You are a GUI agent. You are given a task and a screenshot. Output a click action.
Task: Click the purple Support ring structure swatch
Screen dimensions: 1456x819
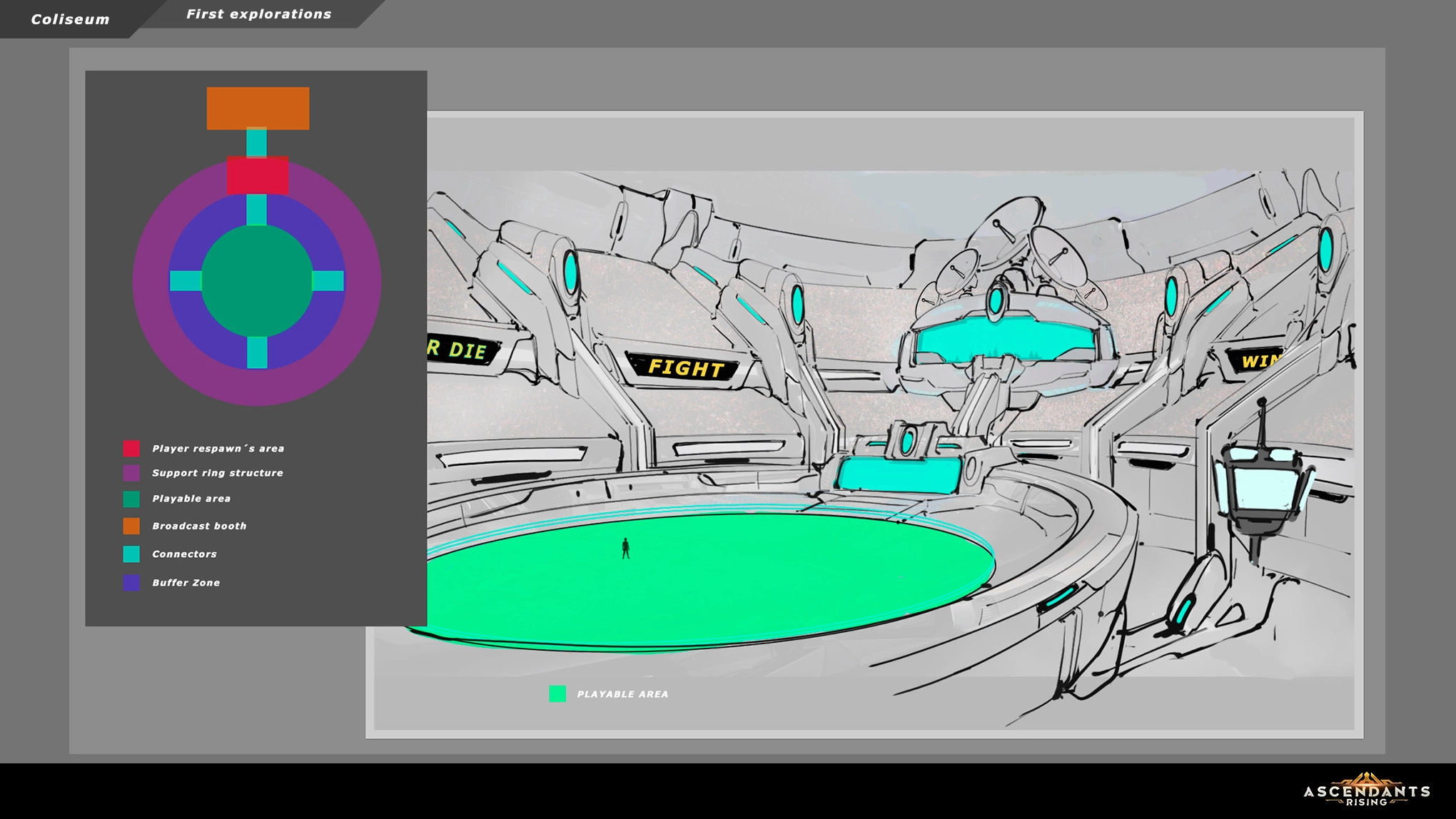pos(131,473)
